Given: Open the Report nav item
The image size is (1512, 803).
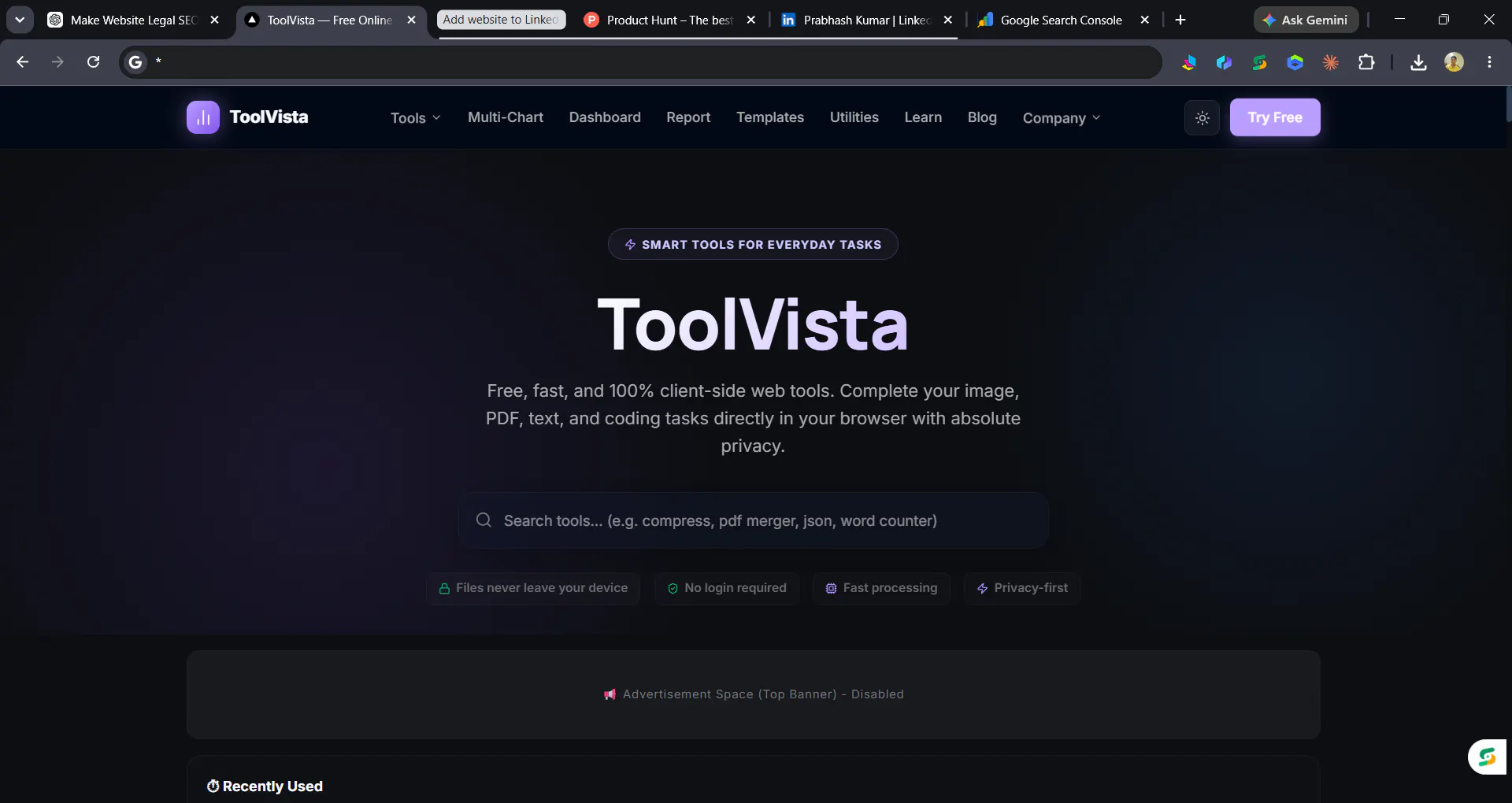Looking at the screenshot, I should pos(688,117).
